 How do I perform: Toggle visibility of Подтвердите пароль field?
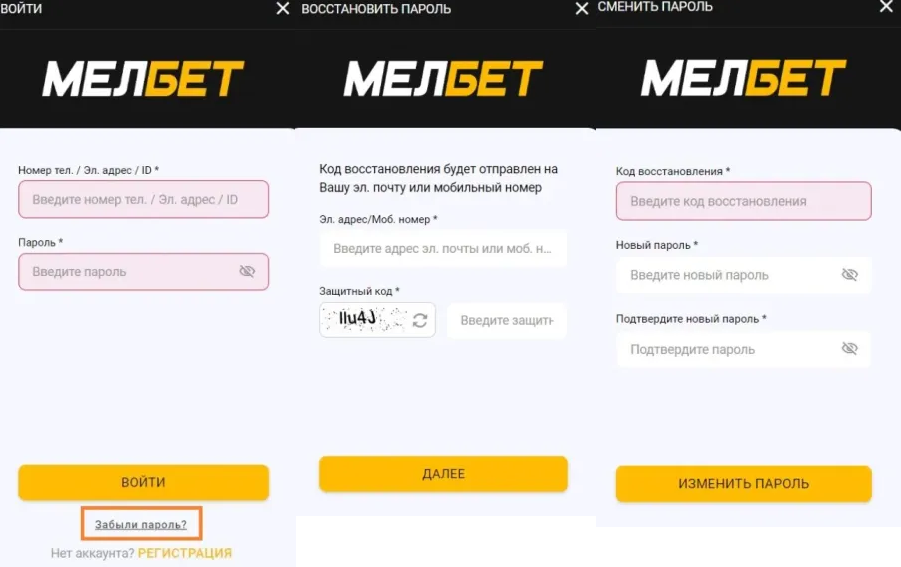[x=850, y=349]
